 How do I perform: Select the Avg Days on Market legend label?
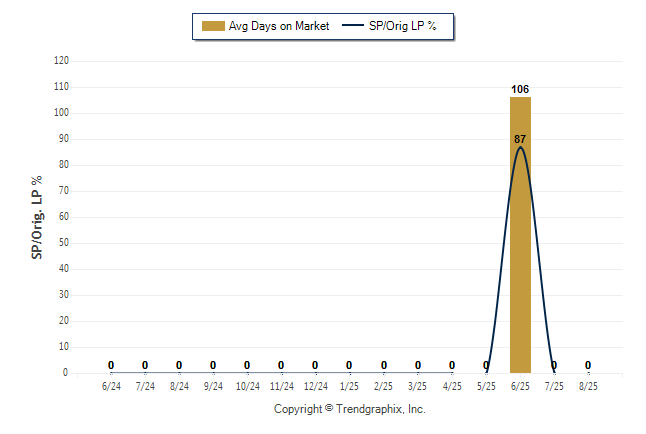[279, 26]
